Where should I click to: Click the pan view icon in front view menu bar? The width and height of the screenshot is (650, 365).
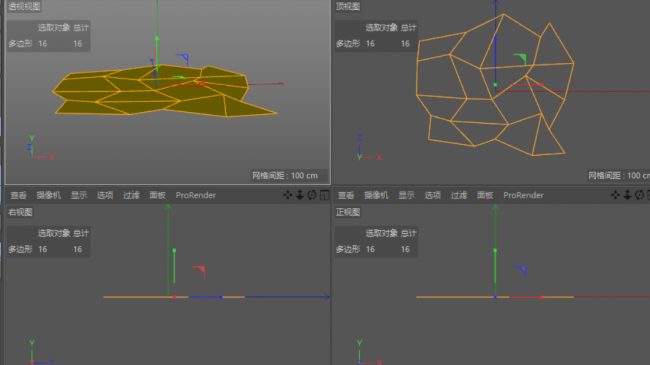point(615,195)
